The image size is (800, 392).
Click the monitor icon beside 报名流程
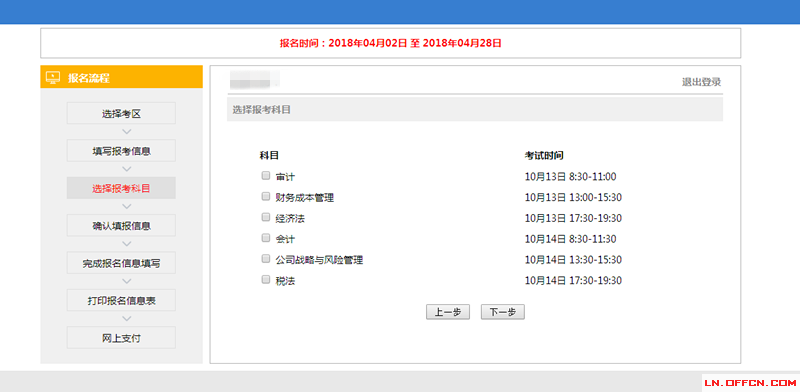click(53, 78)
